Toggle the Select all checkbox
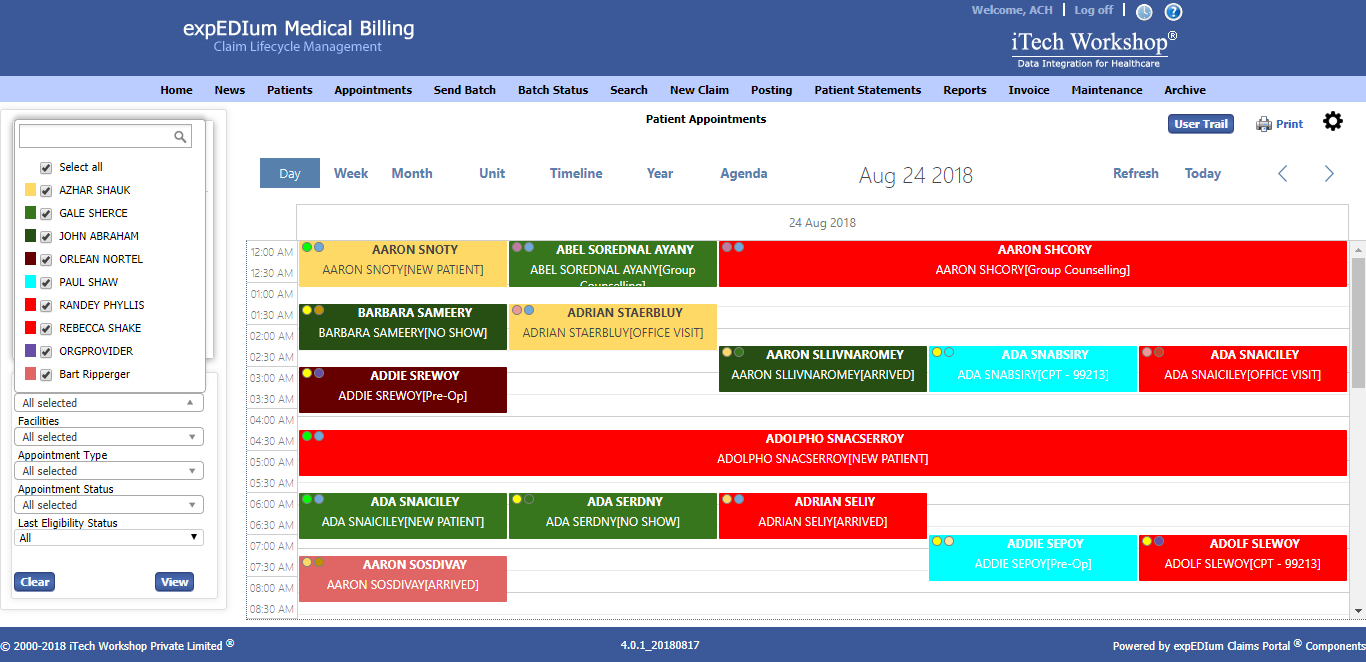This screenshot has width=1366, height=662. 45,167
